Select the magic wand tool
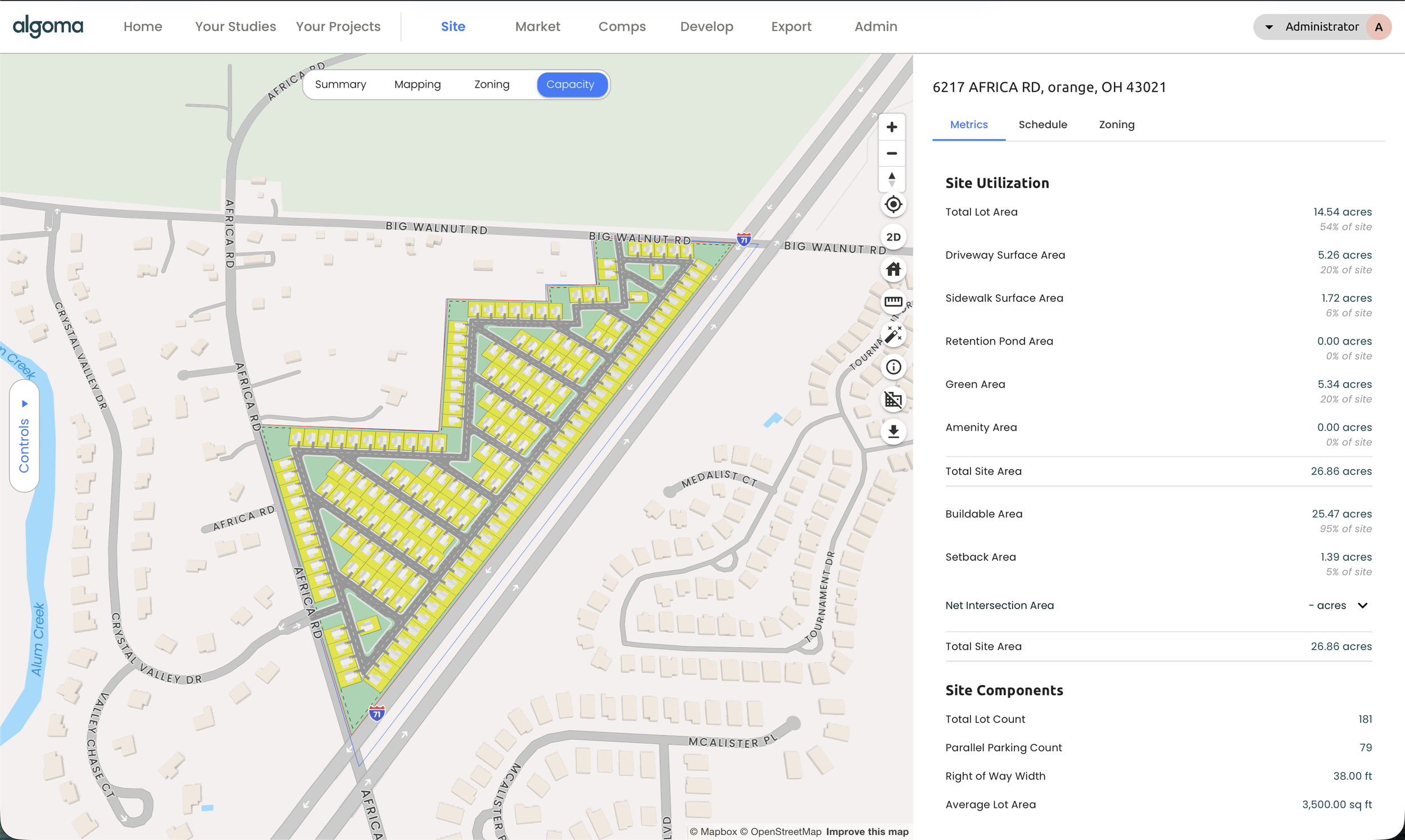The width and height of the screenshot is (1405, 840). click(893, 334)
